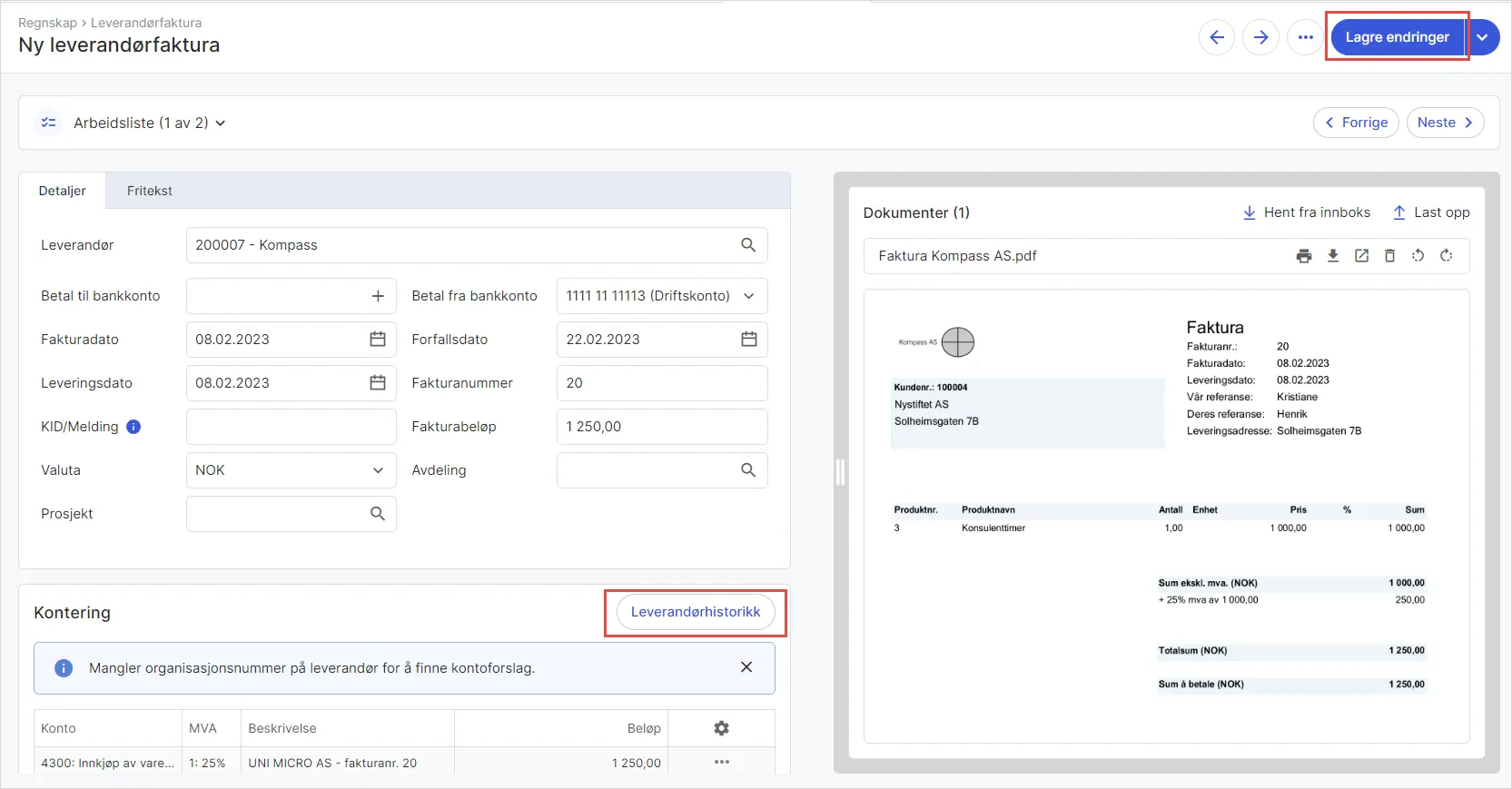This screenshot has width=1512, height=789.
Task: Switch to the Fritekst tab
Action: (150, 191)
